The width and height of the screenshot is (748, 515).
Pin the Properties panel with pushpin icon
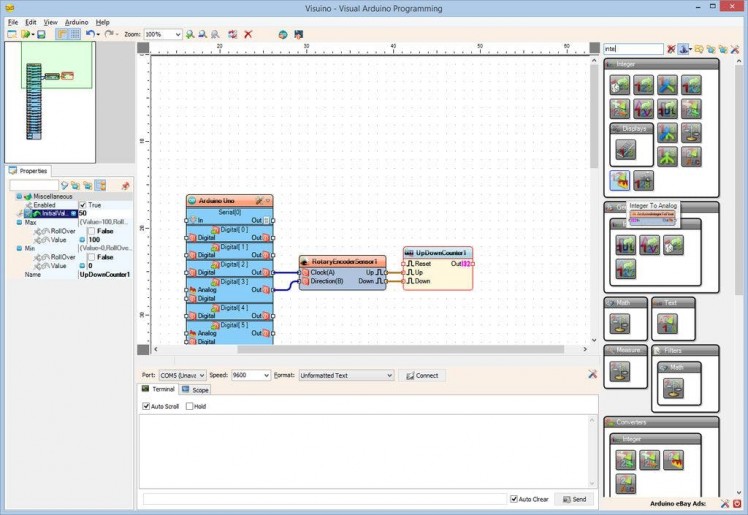(x=125, y=185)
